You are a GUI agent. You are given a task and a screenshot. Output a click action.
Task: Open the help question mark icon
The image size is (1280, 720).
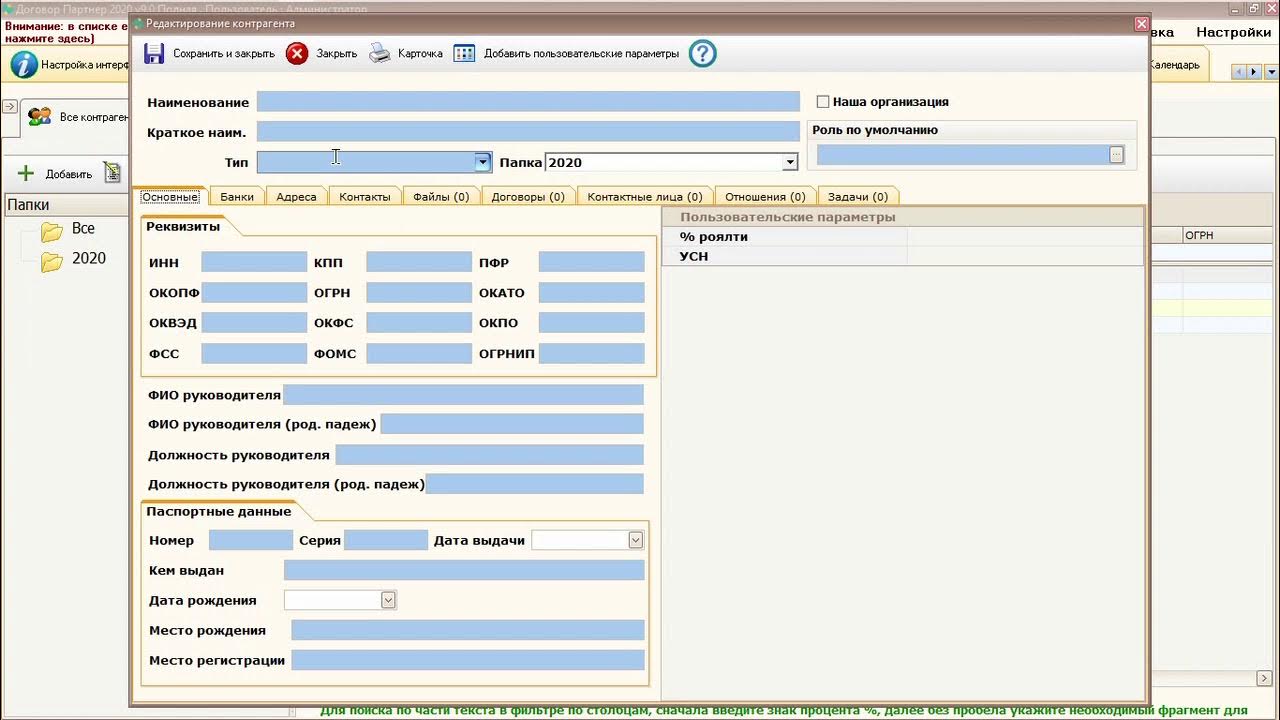(x=703, y=53)
